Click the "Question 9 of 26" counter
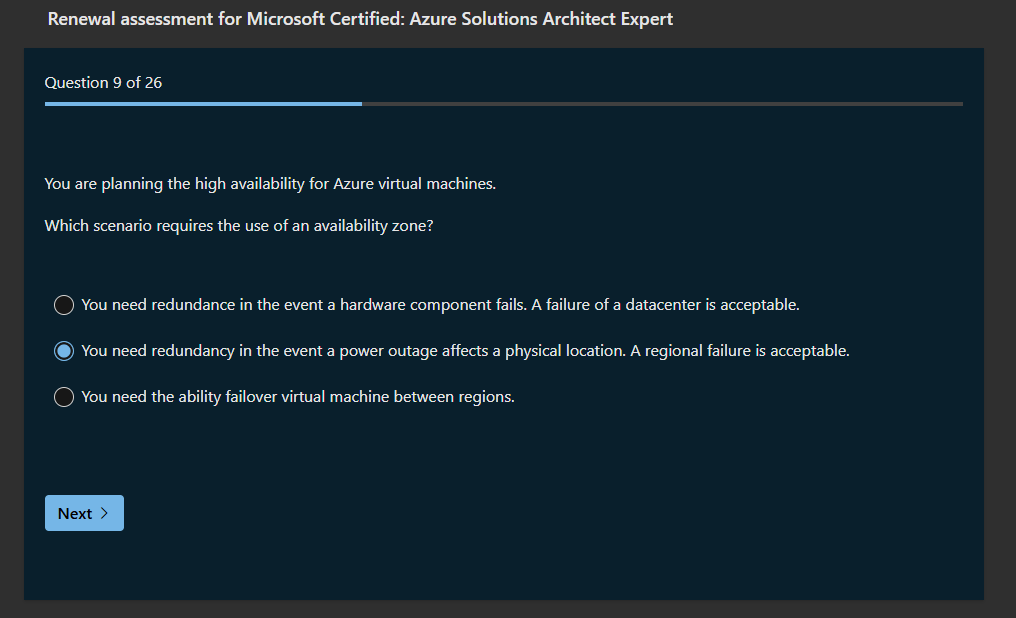Screen dimensions: 1016x618 pyautogui.click(x=103, y=82)
